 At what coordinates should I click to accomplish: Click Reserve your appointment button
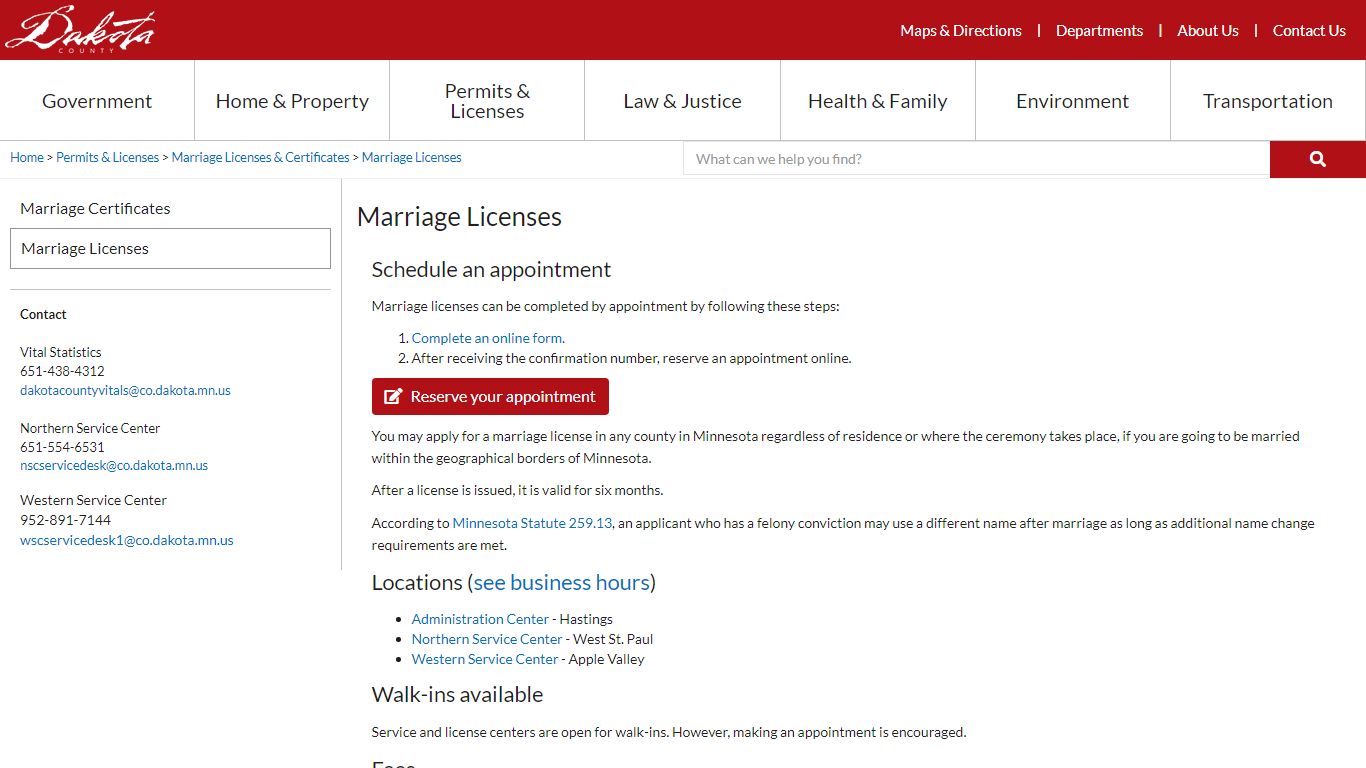490,396
